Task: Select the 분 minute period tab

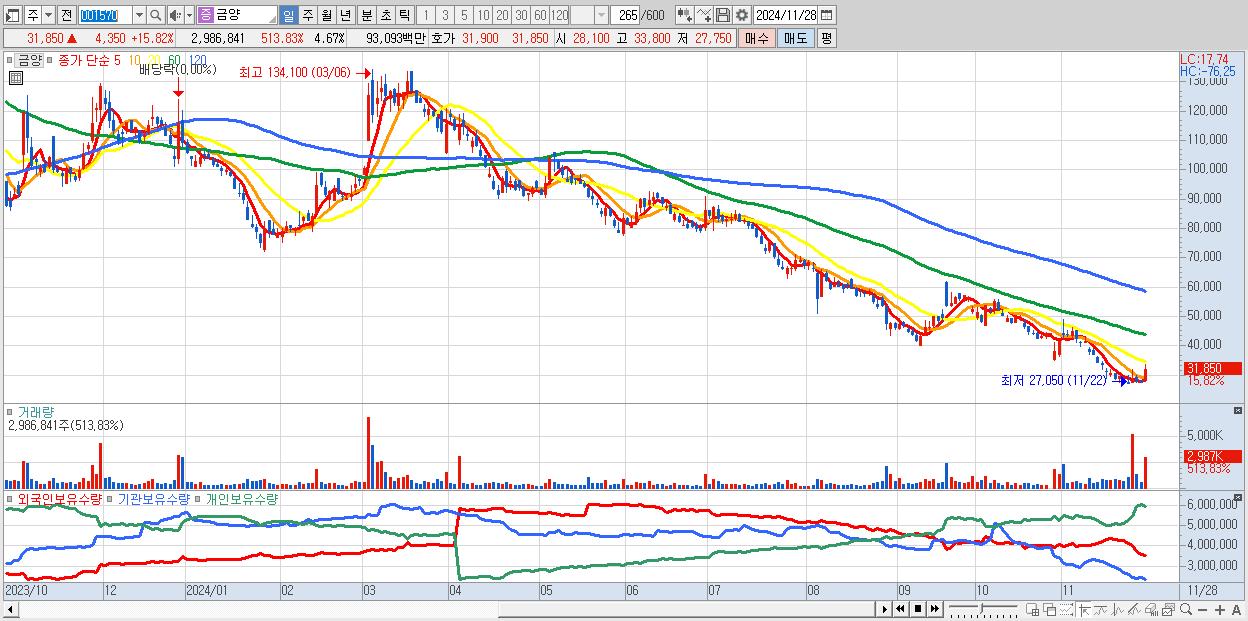Action: (x=366, y=15)
